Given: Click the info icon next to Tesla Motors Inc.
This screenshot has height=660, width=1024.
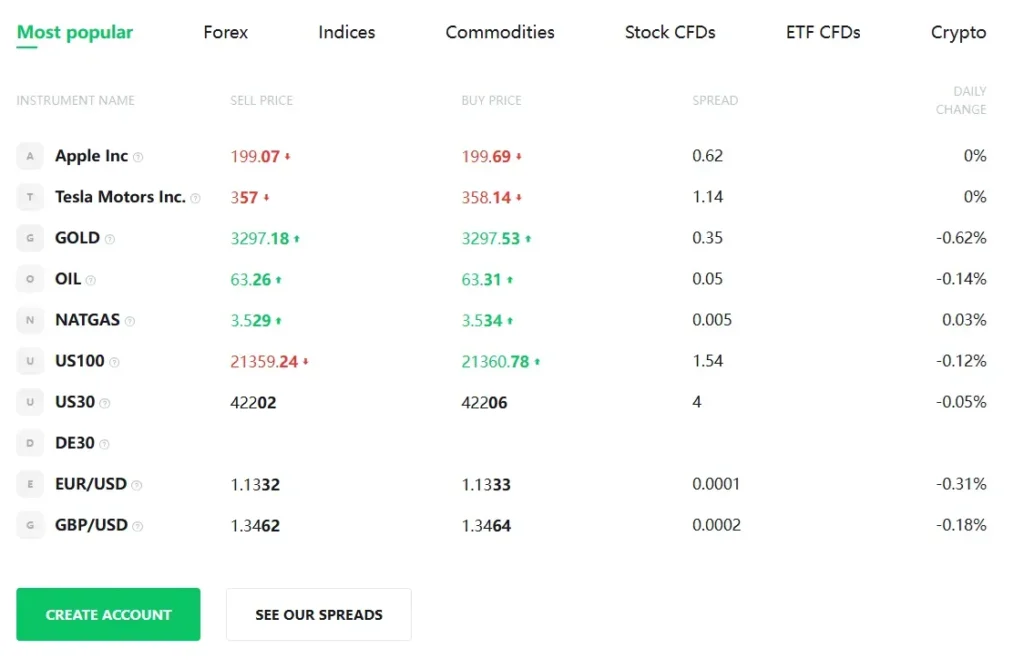Looking at the screenshot, I should point(195,198).
